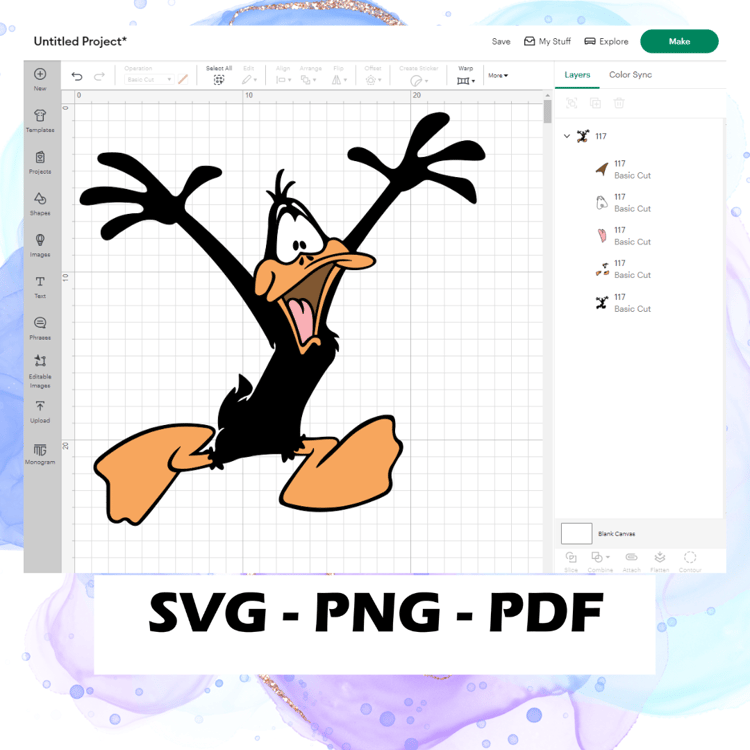750x750 pixels.
Task: Click the Delete layer trash icon
Action: [x=619, y=103]
